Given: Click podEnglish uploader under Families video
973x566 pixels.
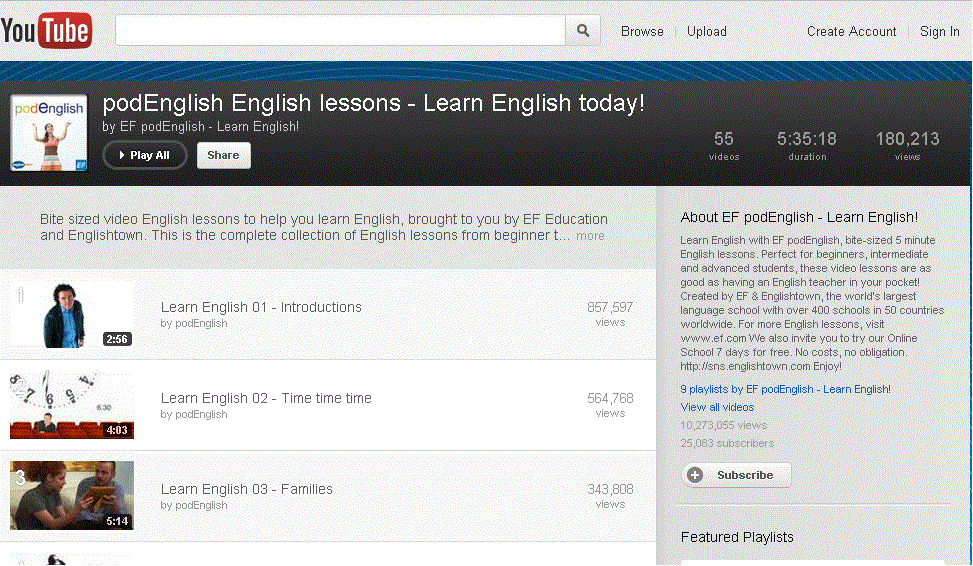Looking at the screenshot, I should (x=201, y=505).
